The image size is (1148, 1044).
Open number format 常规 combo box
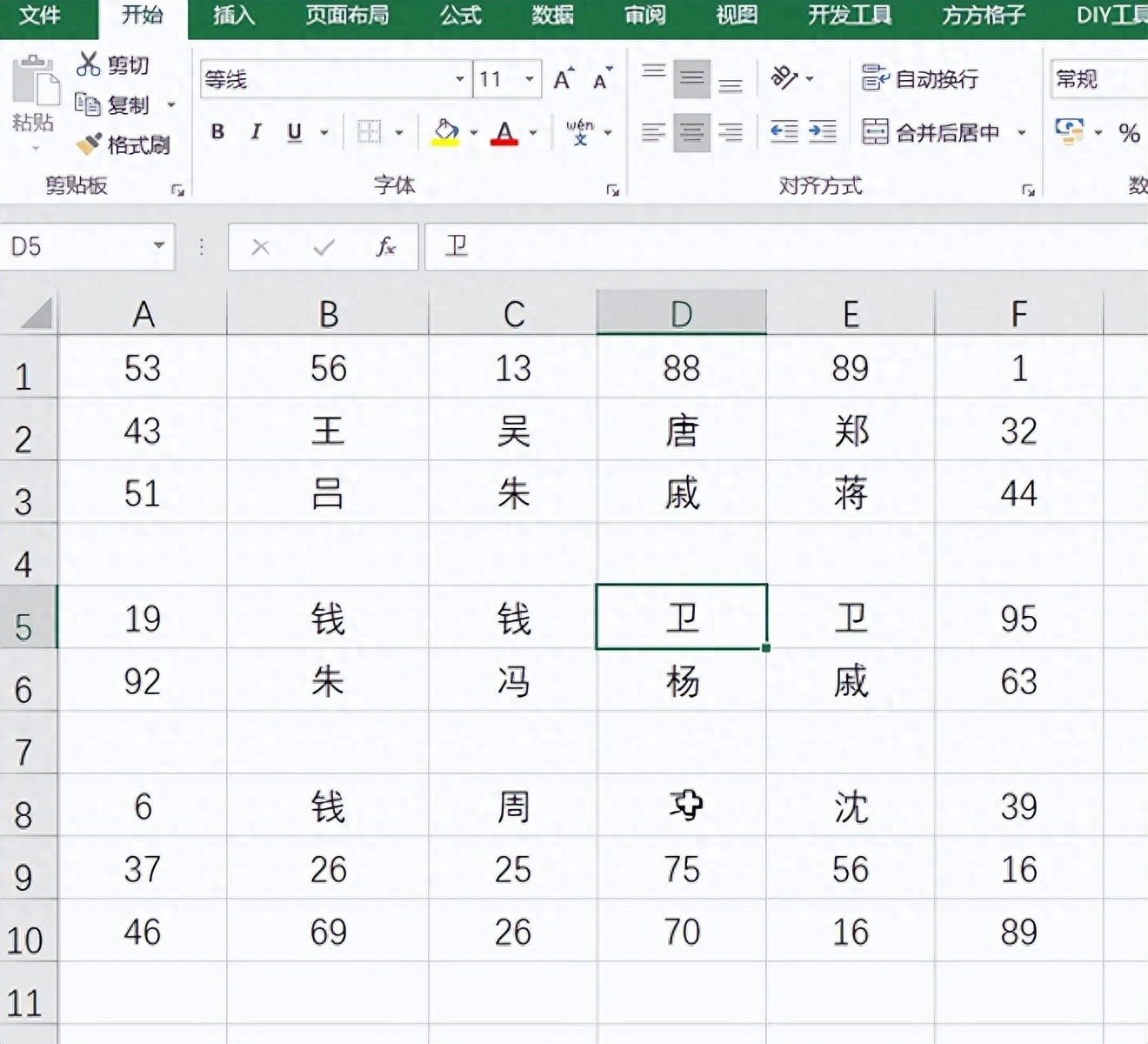(1099, 79)
